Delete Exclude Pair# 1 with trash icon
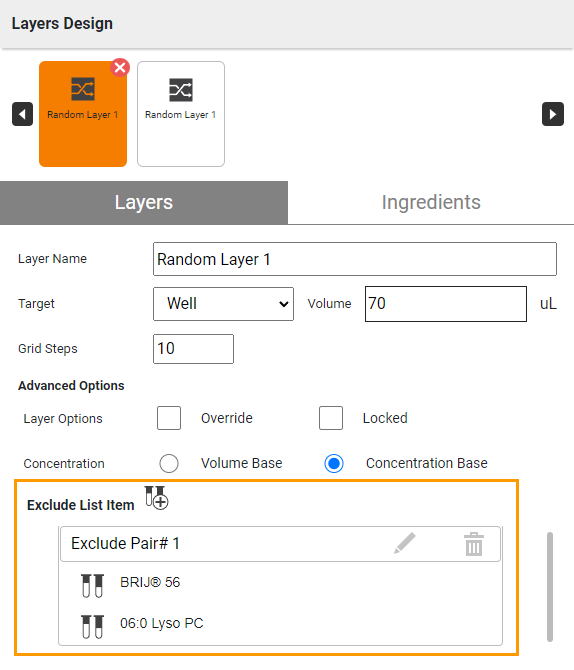Viewport: 574px width, 670px height. (474, 544)
